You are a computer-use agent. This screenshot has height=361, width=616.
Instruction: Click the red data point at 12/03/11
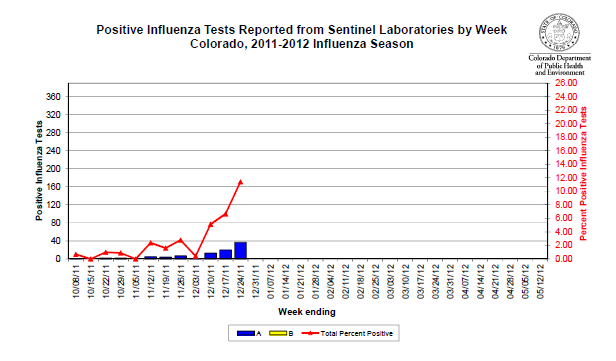click(x=196, y=257)
